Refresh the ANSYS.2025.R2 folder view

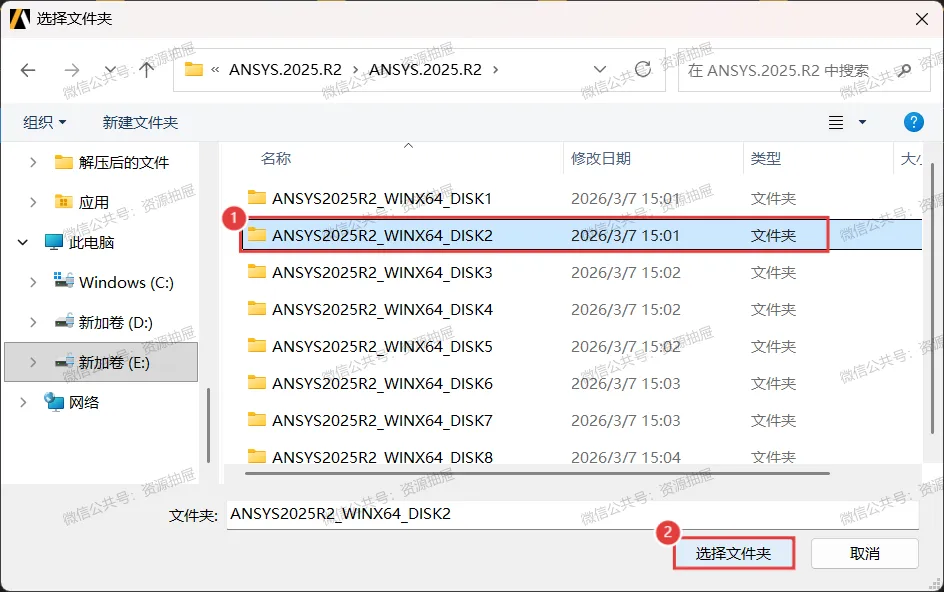pos(643,69)
